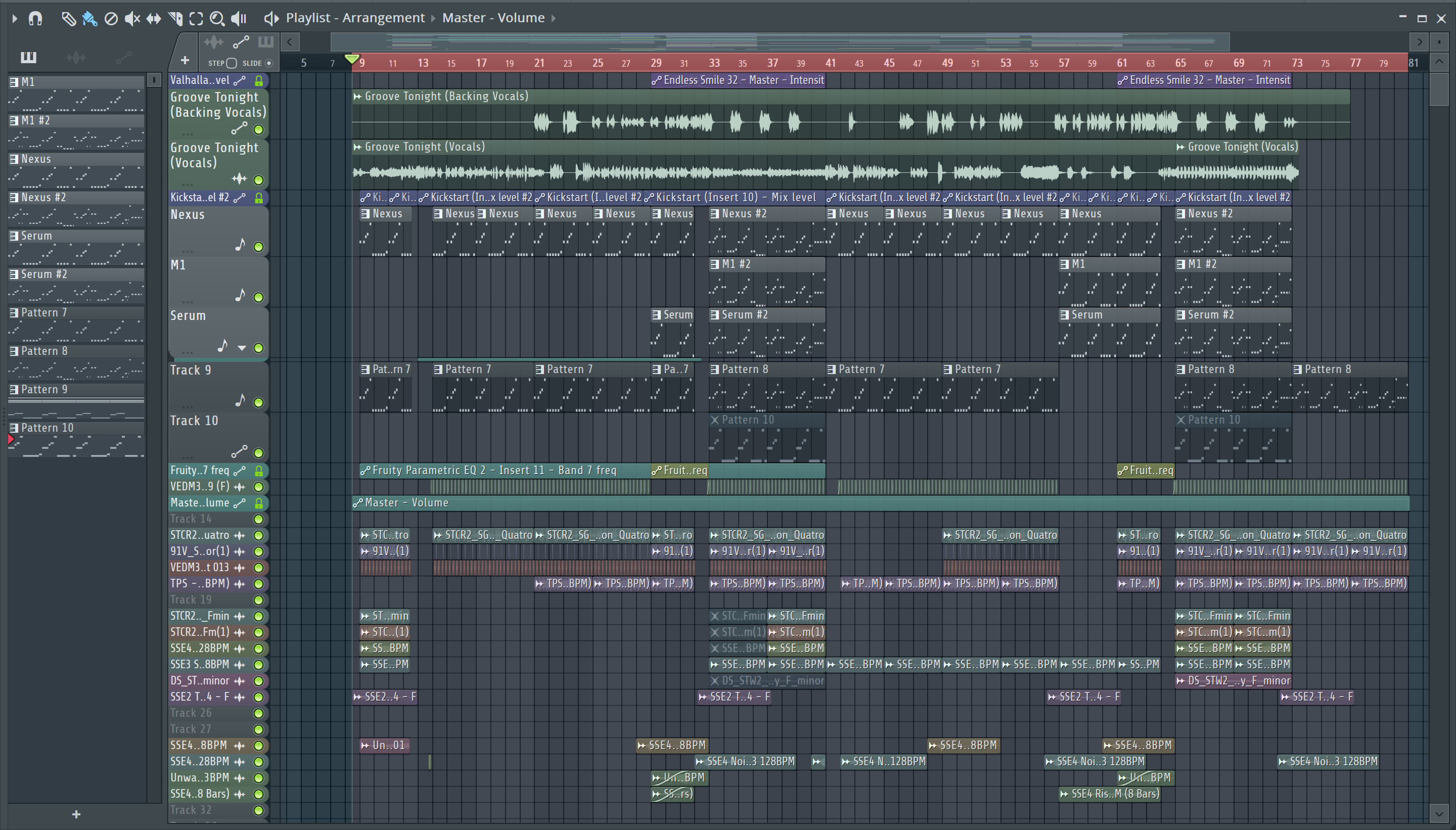
Task: Focus audio clips in playlist header
Action: (214, 41)
